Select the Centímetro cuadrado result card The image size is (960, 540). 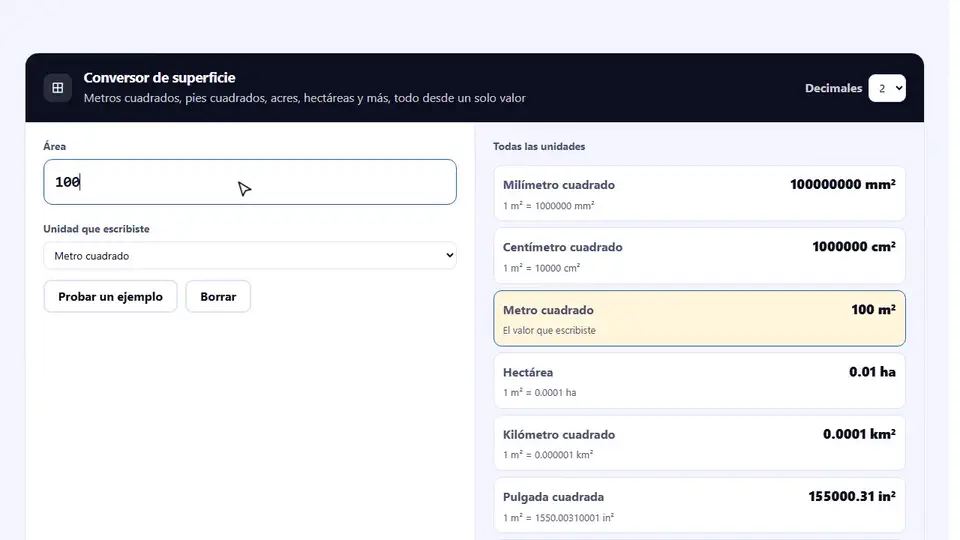[x=699, y=255]
